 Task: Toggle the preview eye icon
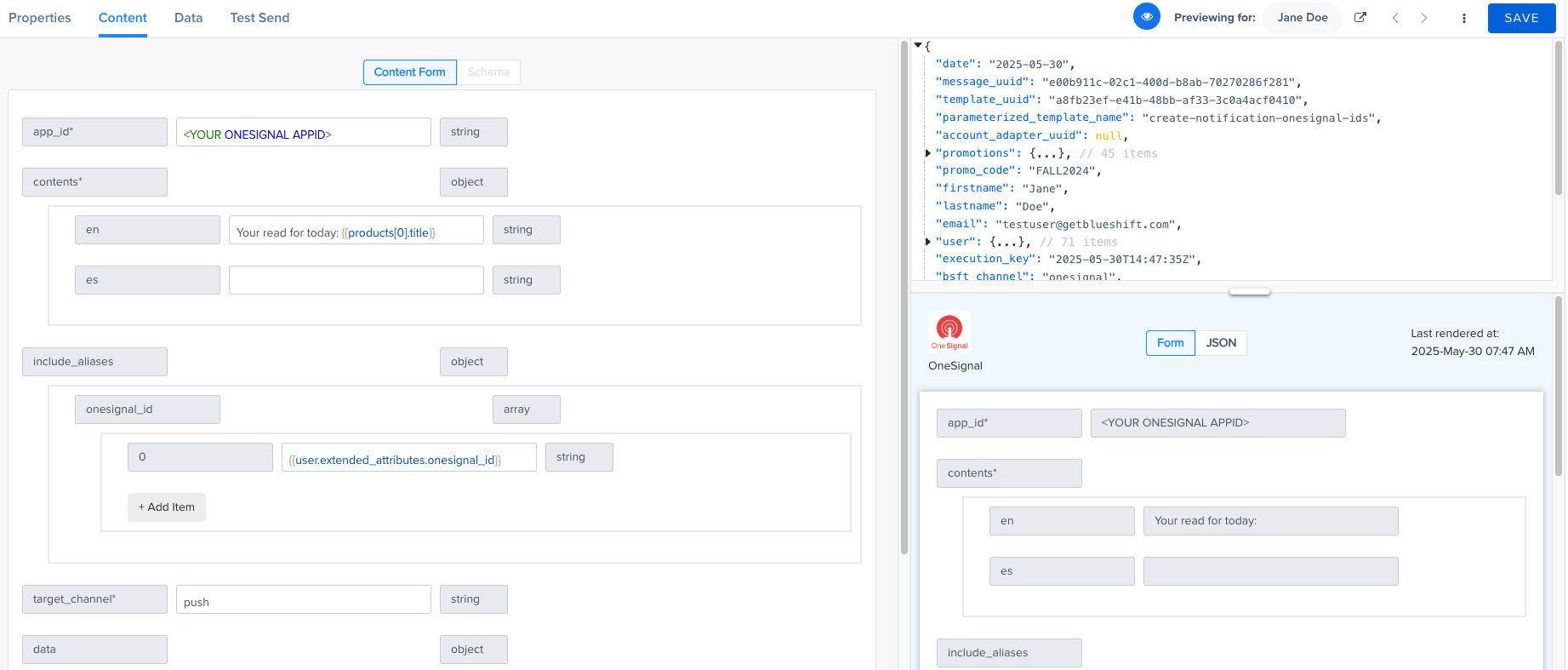coord(1147,16)
